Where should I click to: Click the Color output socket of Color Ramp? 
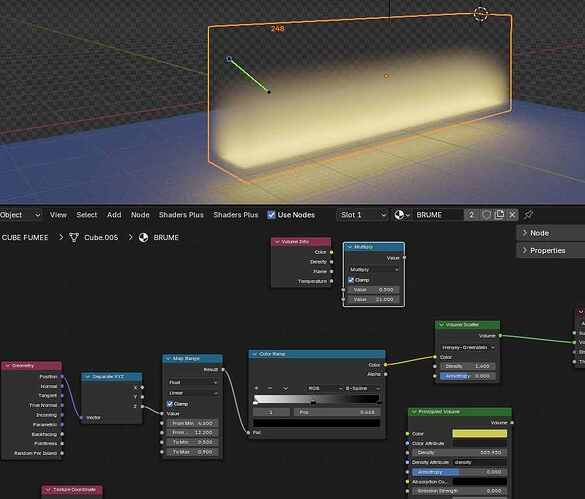coord(385,365)
